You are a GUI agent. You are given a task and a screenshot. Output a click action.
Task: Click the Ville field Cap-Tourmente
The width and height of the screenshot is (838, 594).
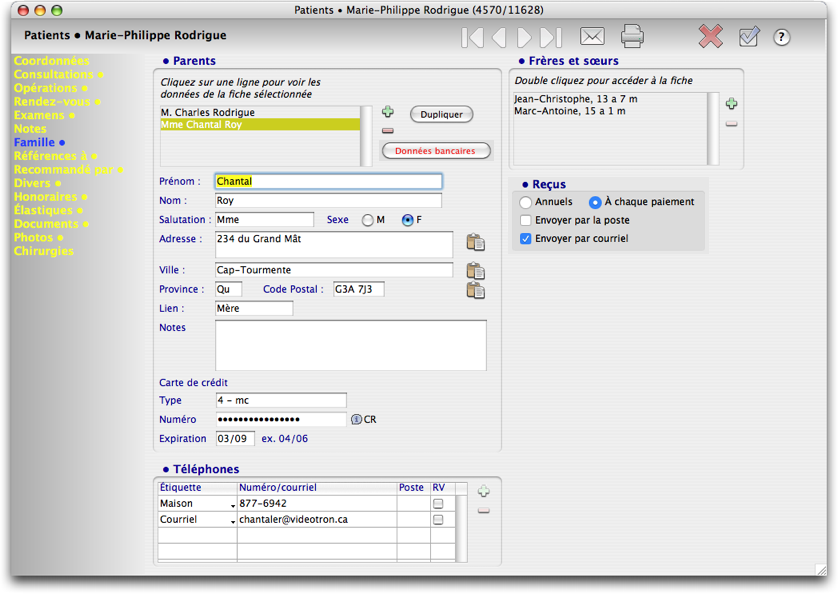[x=334, y=270]
